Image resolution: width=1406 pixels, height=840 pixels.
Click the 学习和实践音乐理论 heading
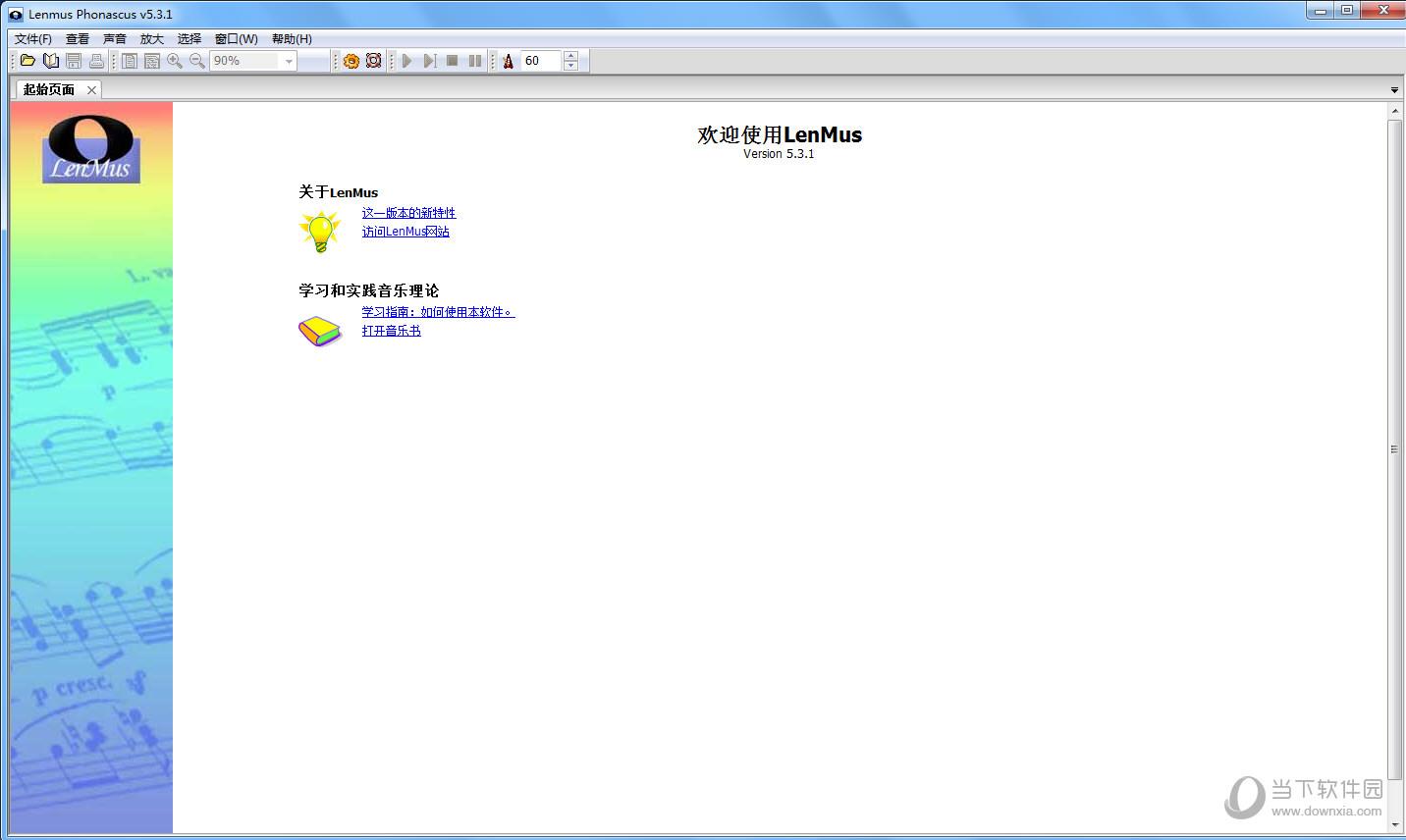click(x=369, y=290)
